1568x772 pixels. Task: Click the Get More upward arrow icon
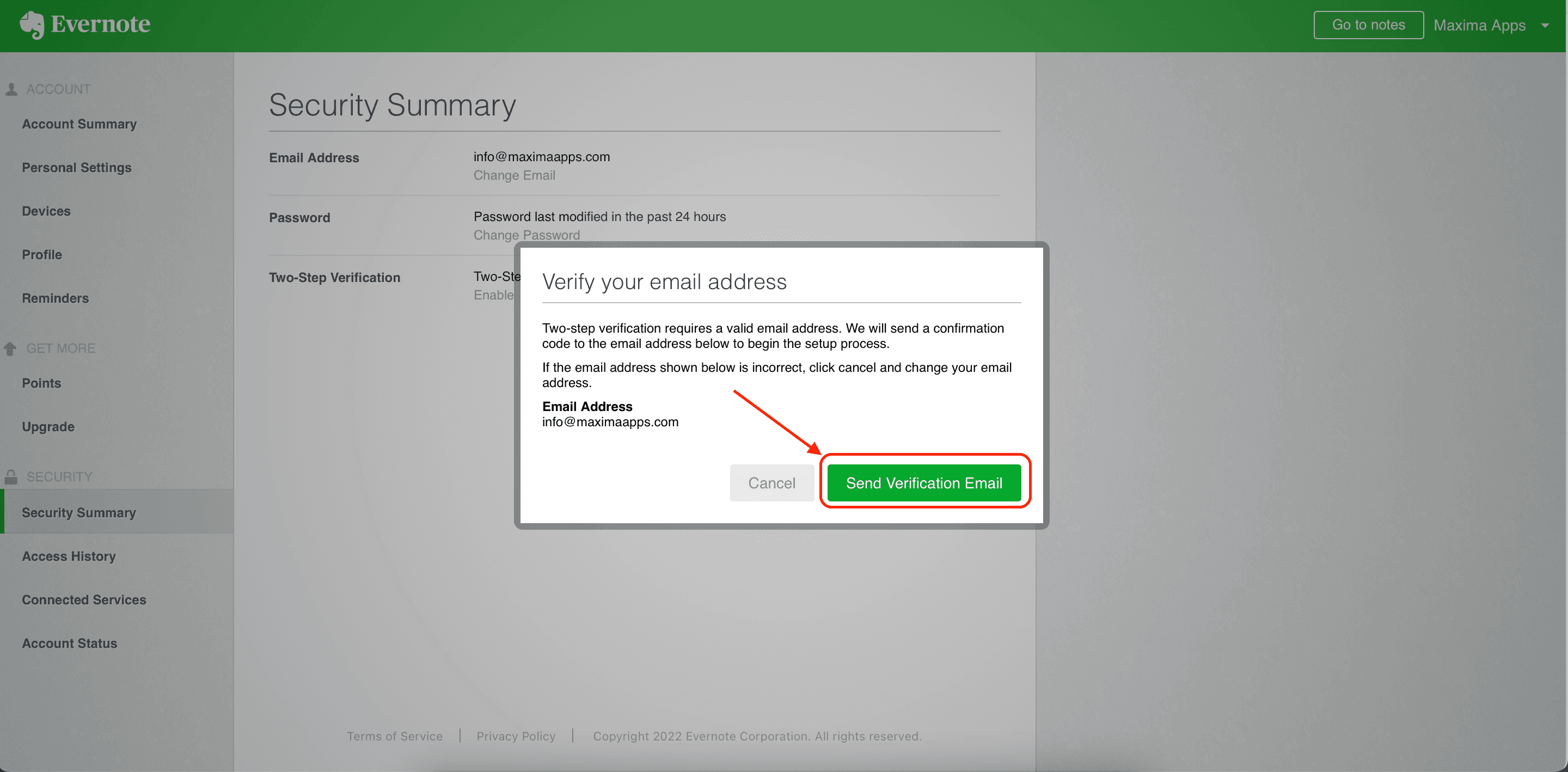tap(10, 348)
